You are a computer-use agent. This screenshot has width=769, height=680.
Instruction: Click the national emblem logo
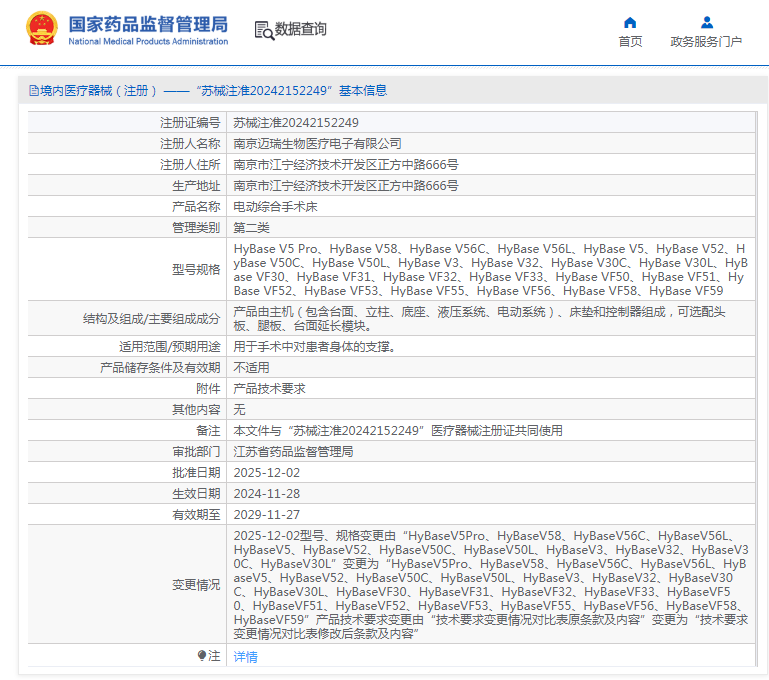click(42, 28)
